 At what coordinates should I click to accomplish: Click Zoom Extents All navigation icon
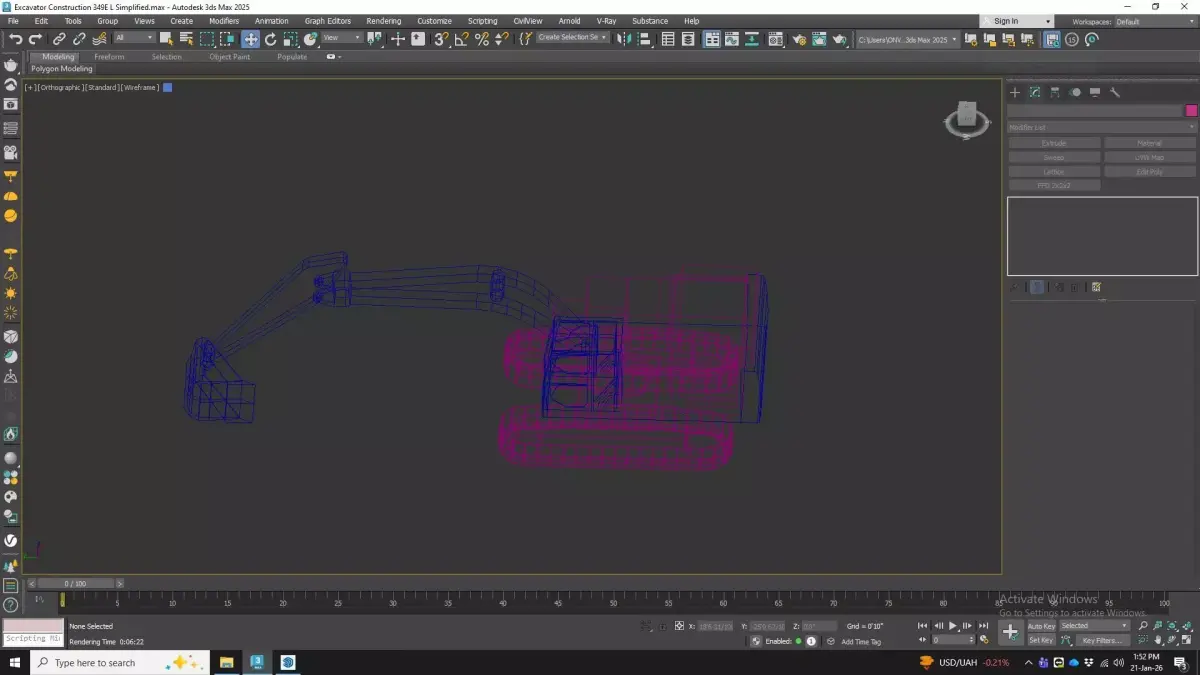pyautogui.click(x=1187, y=625)
